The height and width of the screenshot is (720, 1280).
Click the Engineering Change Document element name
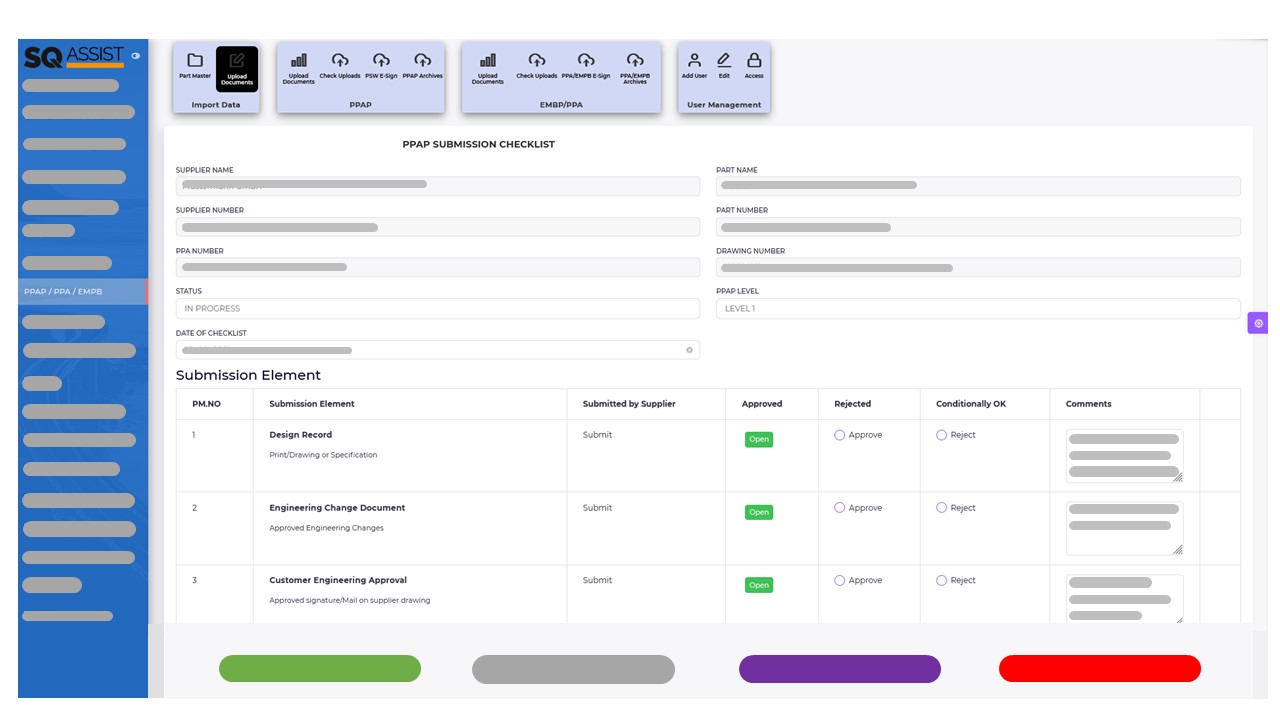(337, 508)
